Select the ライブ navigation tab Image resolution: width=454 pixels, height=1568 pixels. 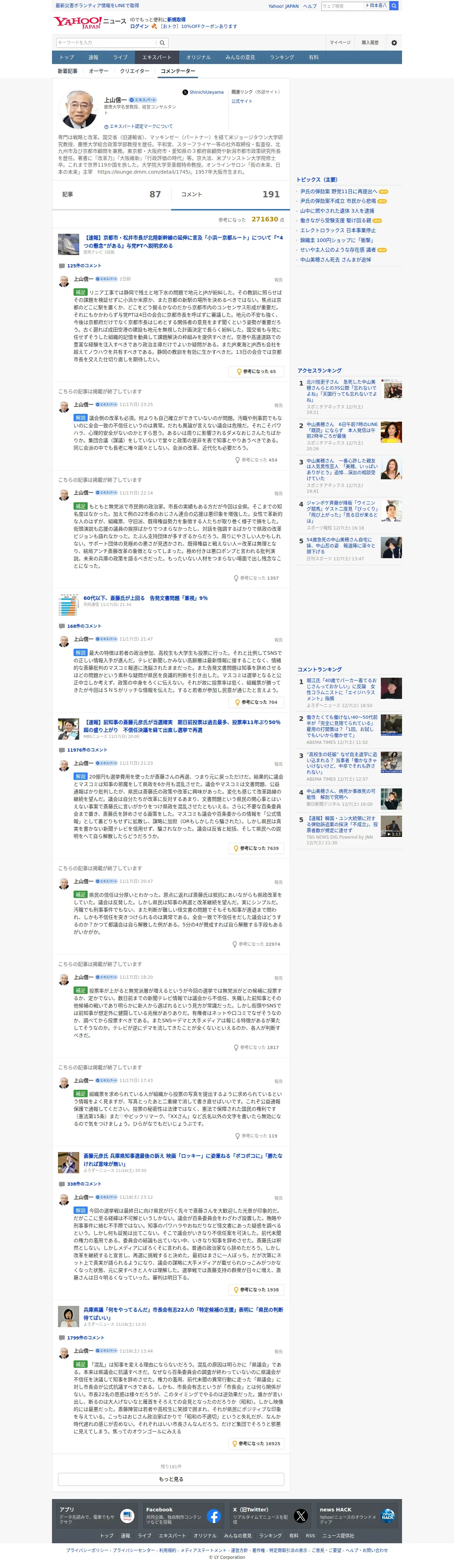coord(121,57)
